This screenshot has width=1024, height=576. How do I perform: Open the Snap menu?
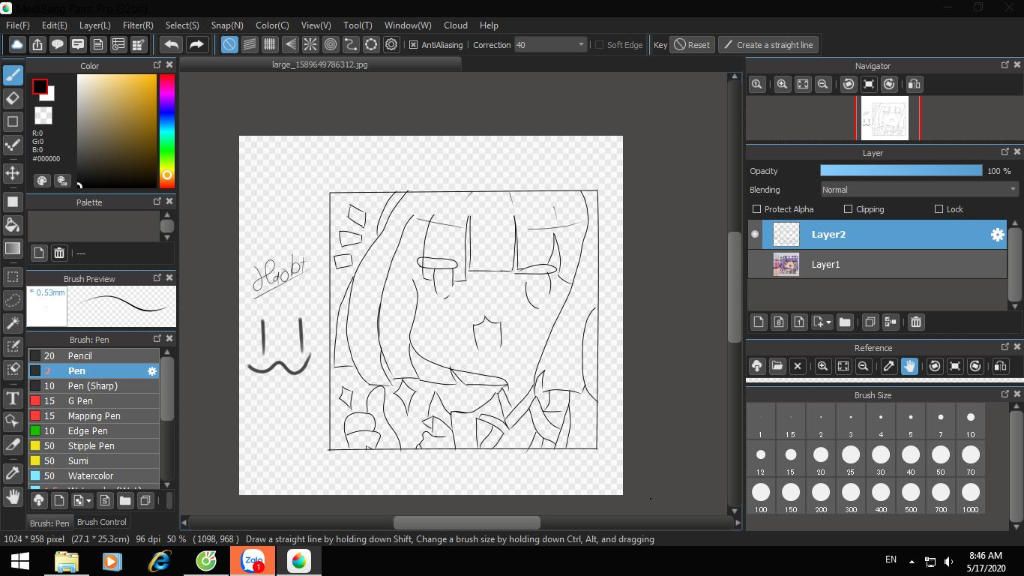coord(227,25)
